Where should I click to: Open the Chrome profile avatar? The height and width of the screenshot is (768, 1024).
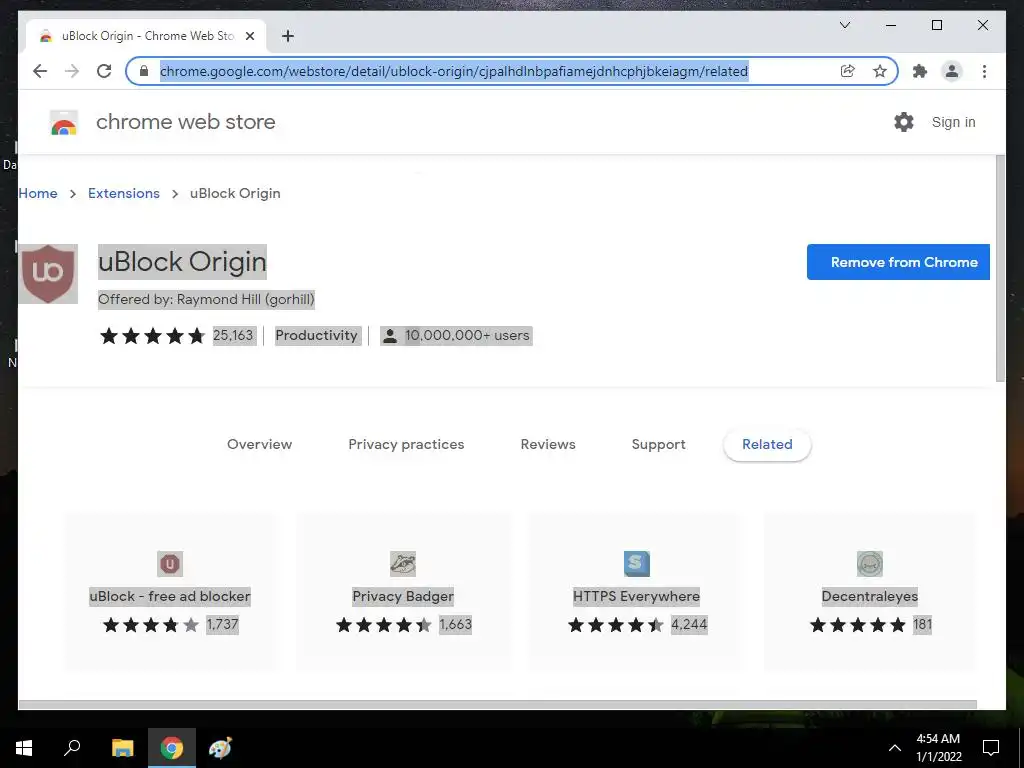point(952,71)
